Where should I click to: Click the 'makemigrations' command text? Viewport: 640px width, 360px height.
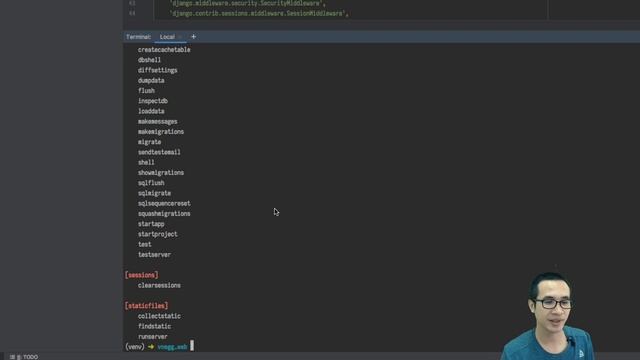click(161, 132)
